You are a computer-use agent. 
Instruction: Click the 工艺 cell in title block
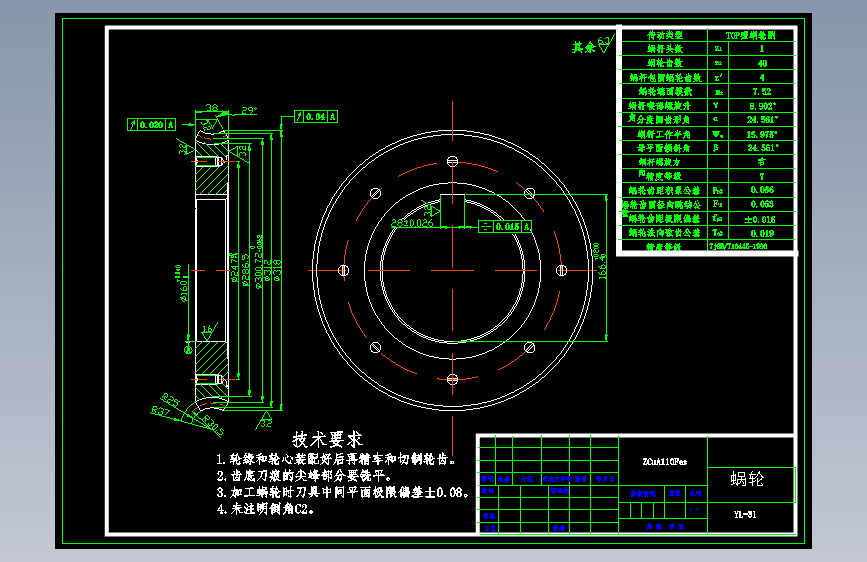(x=489, y=528)
